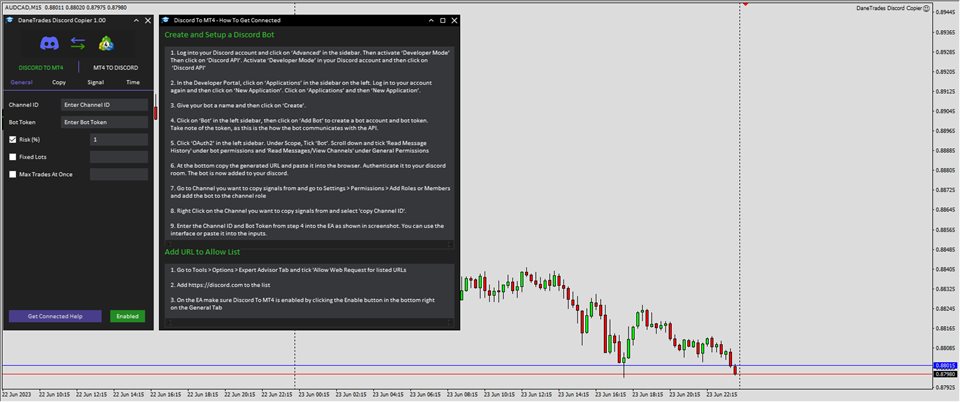Untick the Risk (%) checkbox
The height and width of the screenshot is (402, 960).
pyautogui.click(x=13, y=140)
